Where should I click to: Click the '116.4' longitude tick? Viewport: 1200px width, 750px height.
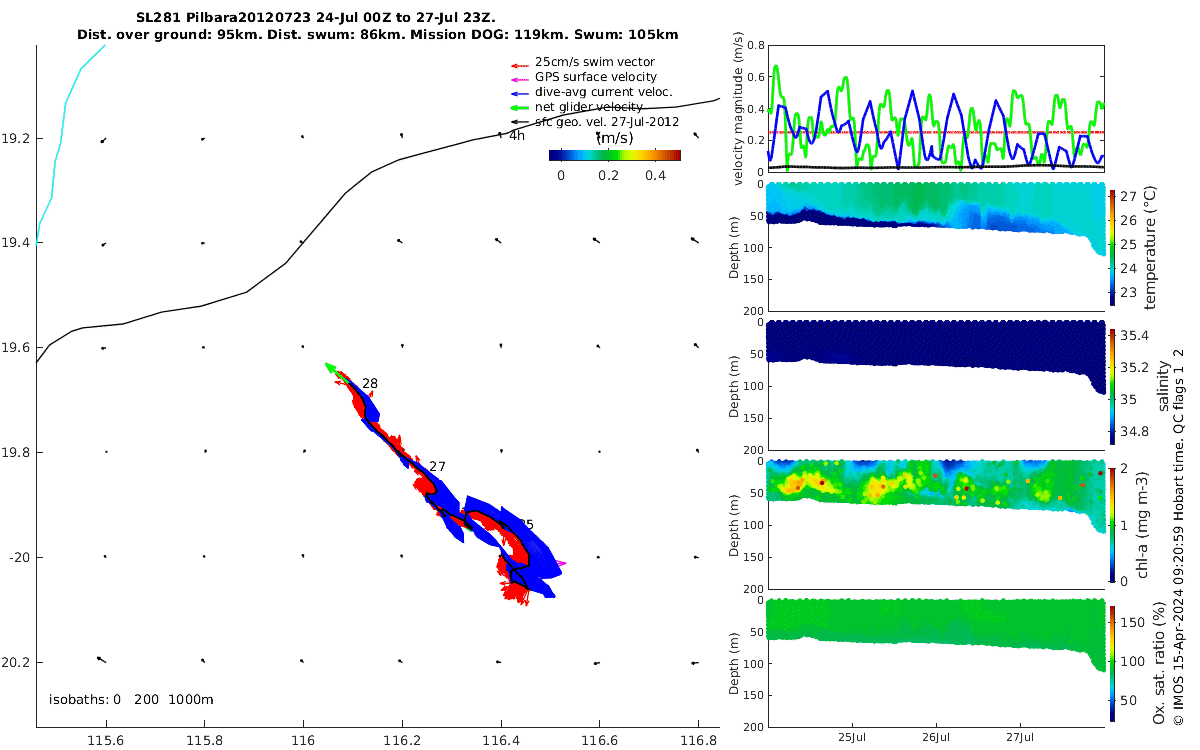[x=500, y=740]
